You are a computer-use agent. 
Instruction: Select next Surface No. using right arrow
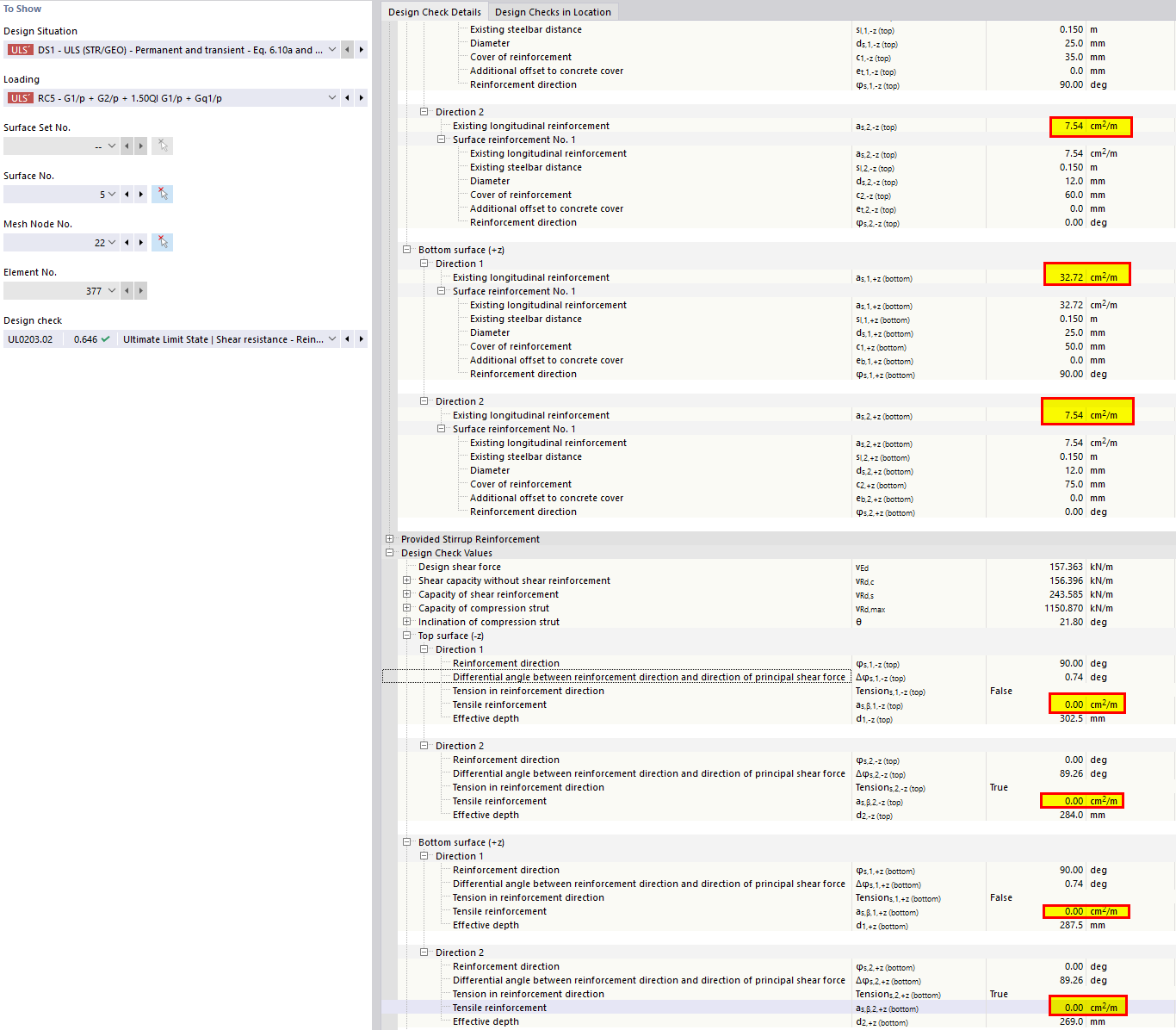point(141,195)
